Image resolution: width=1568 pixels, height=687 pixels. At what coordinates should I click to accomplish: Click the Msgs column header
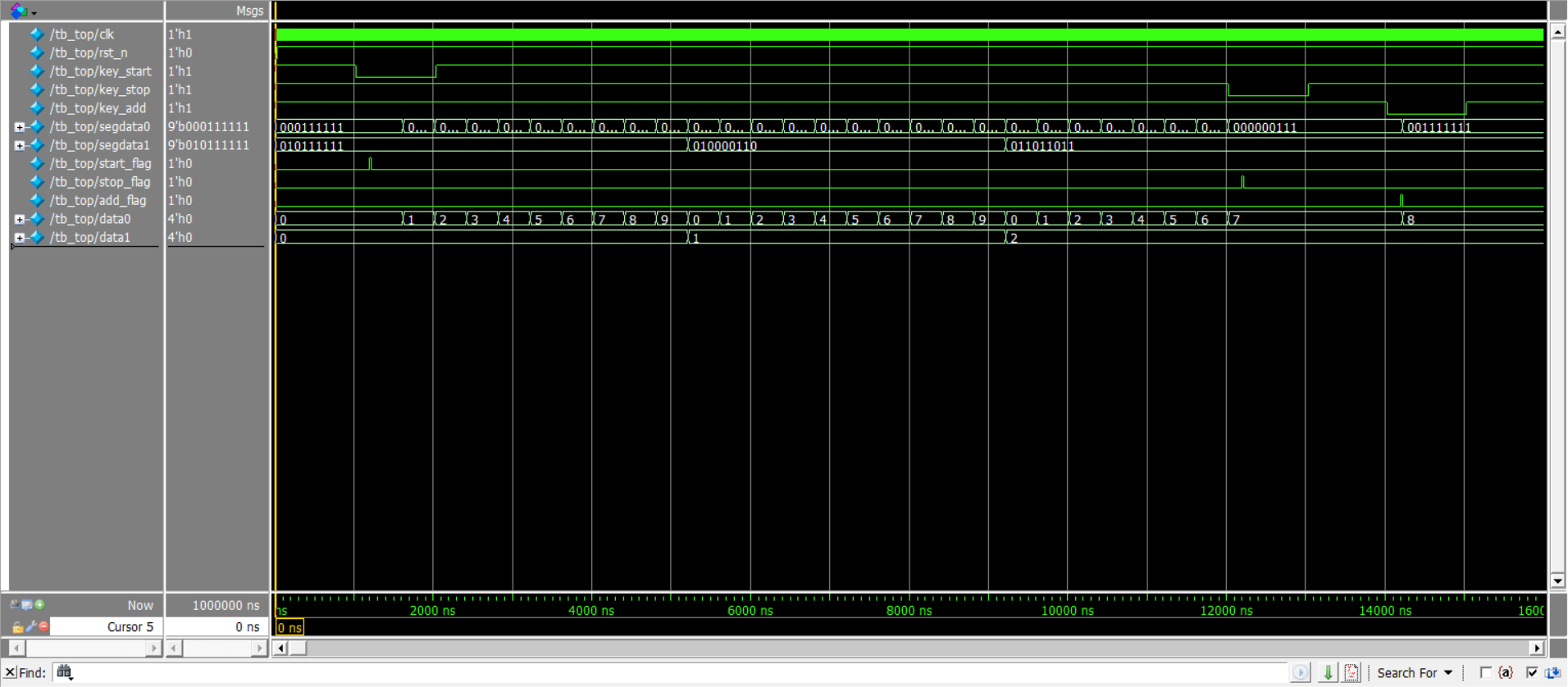[x=249, y=11]
